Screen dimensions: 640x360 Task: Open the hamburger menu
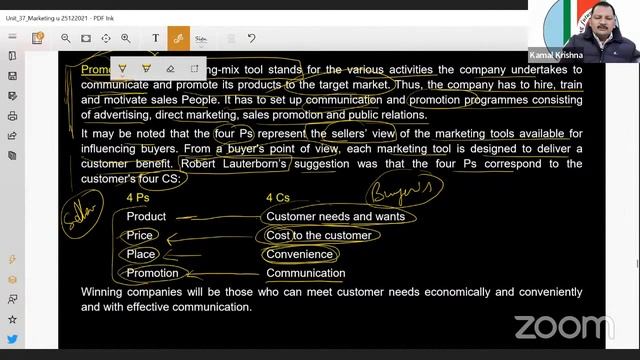(x=12, y=36)
